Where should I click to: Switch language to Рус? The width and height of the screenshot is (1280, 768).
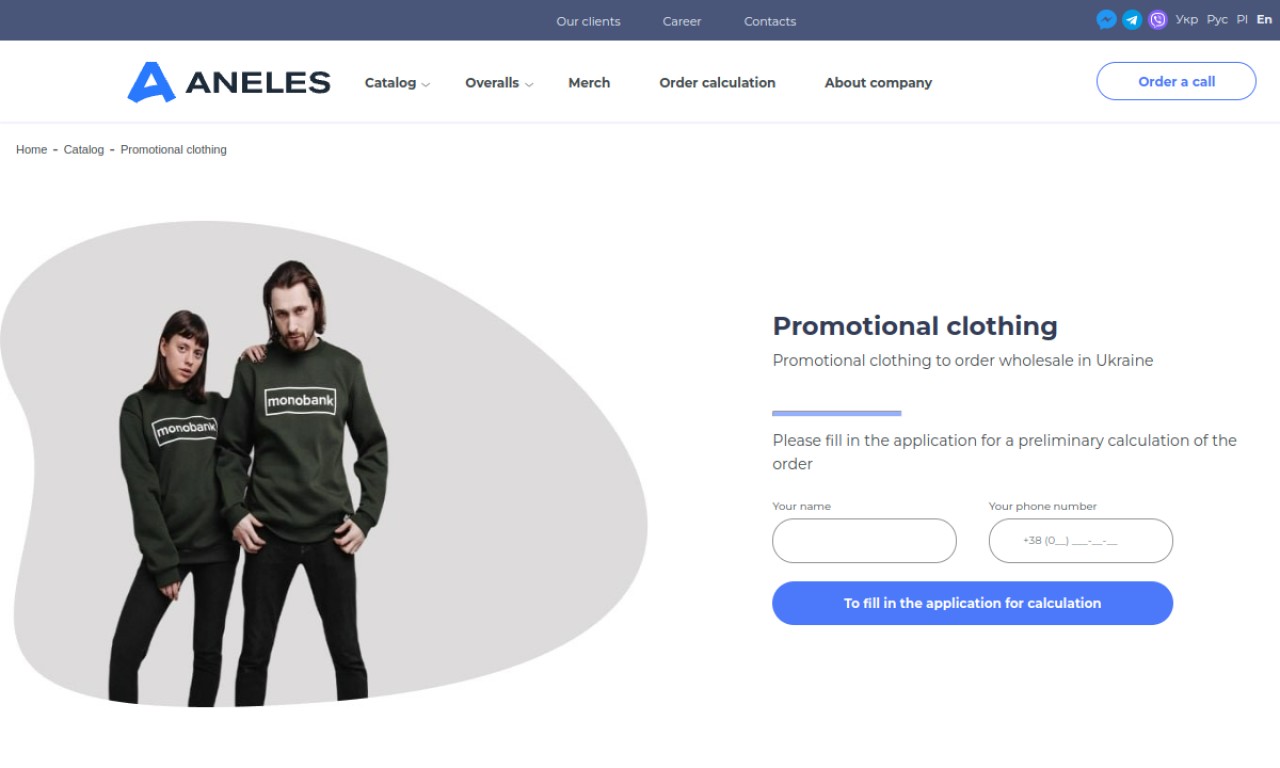[x=1217, y=20]
